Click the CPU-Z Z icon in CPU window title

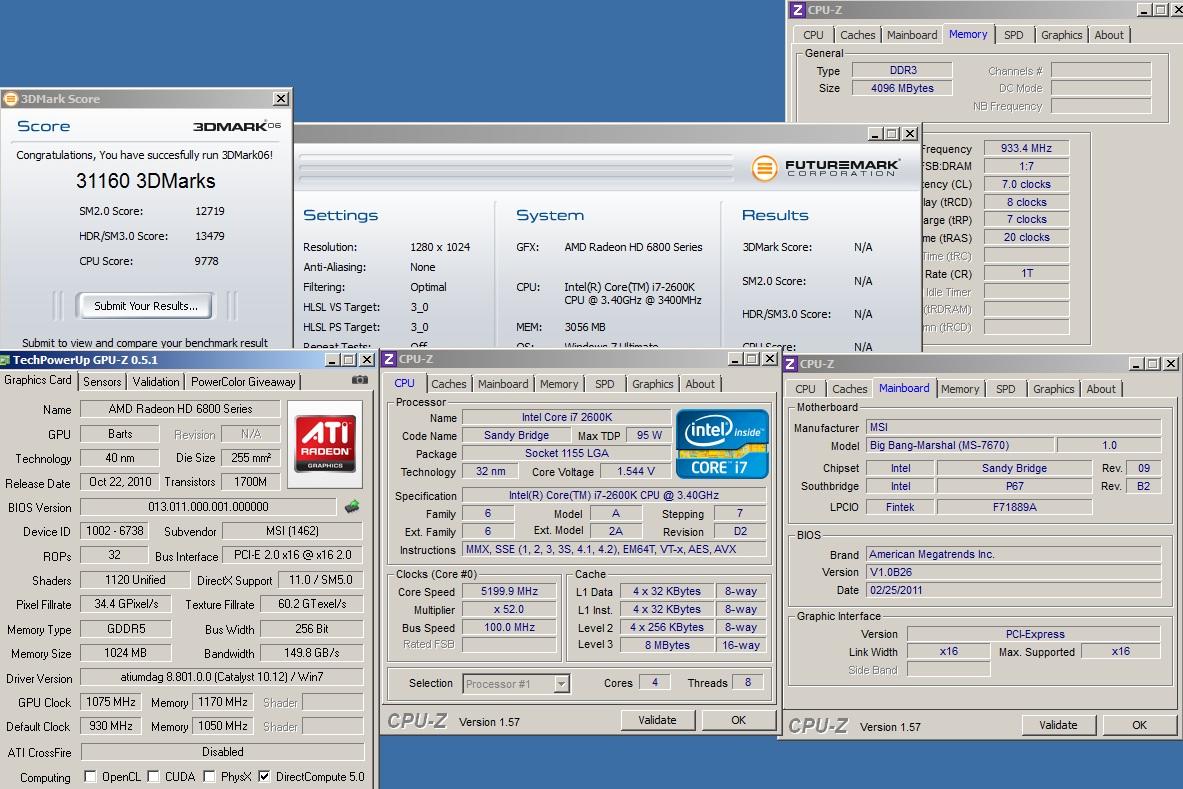389,359
